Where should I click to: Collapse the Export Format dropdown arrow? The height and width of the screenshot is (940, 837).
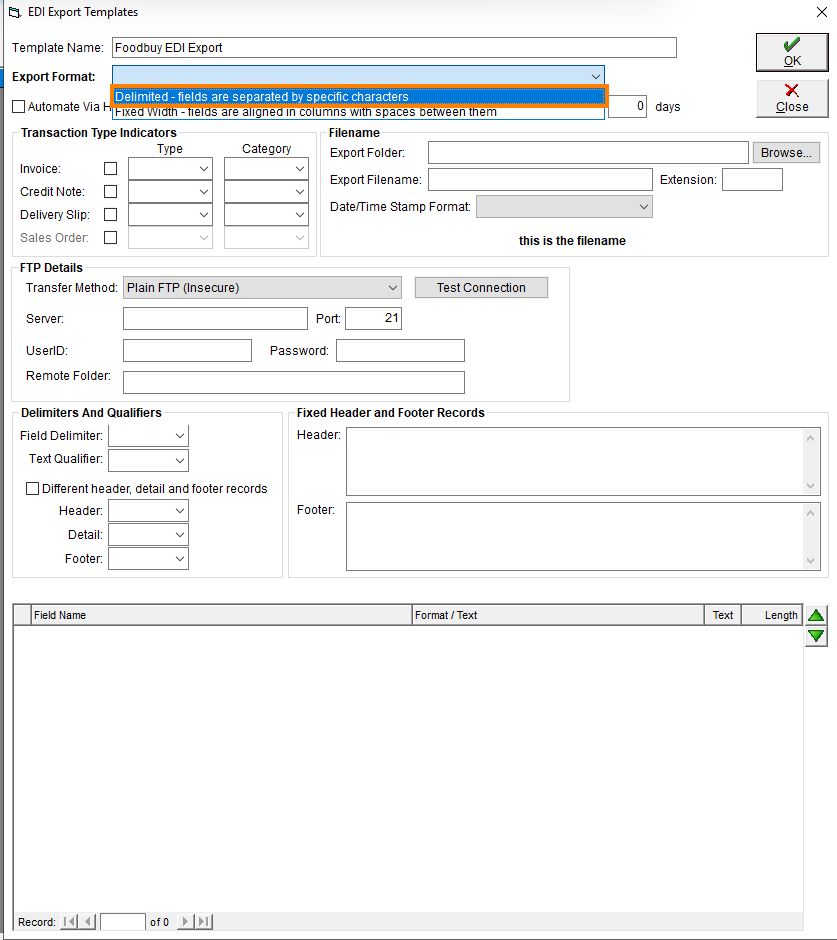pyautogui.click(x=595, y=77)
